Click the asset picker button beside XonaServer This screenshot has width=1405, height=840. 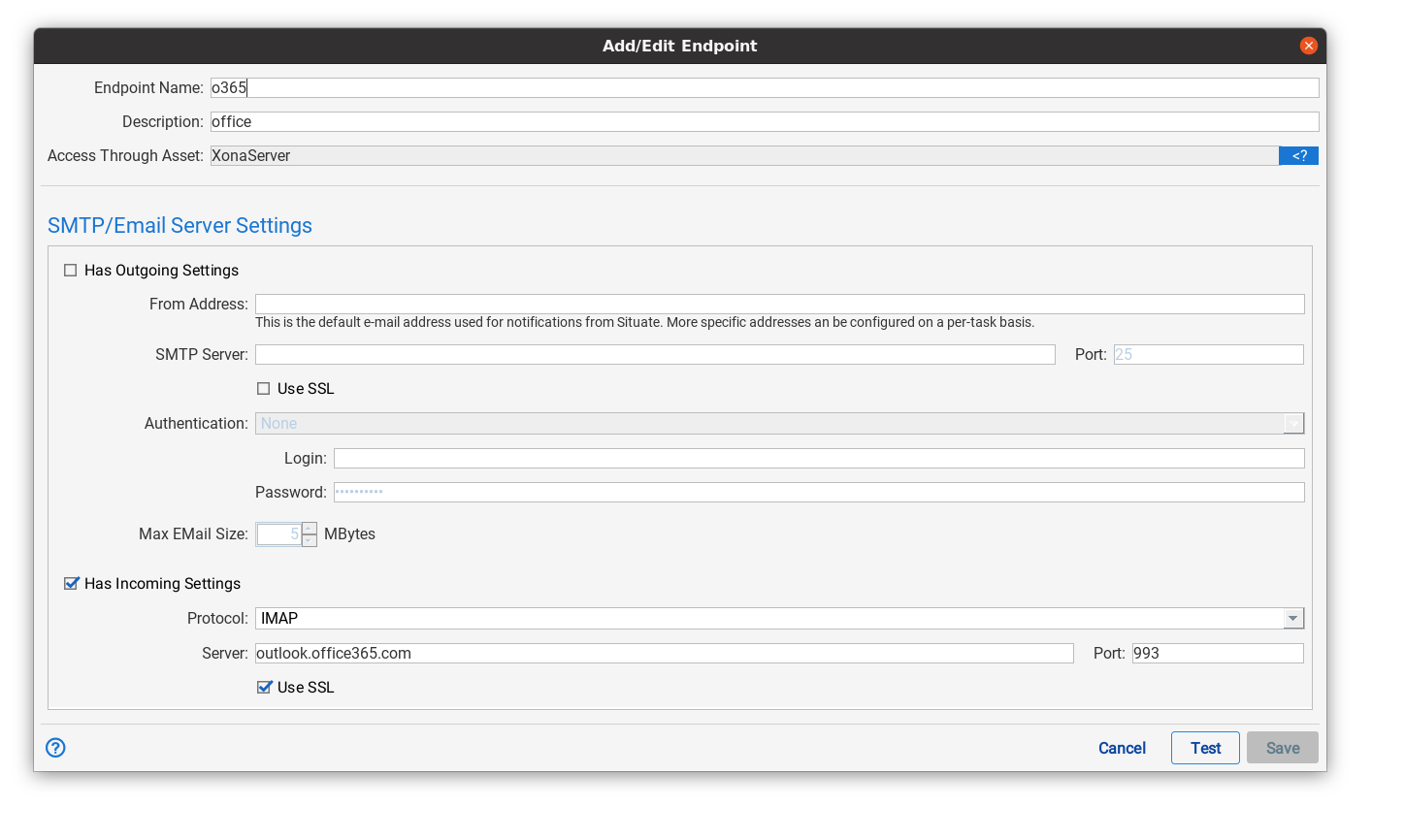point(1298,156)
